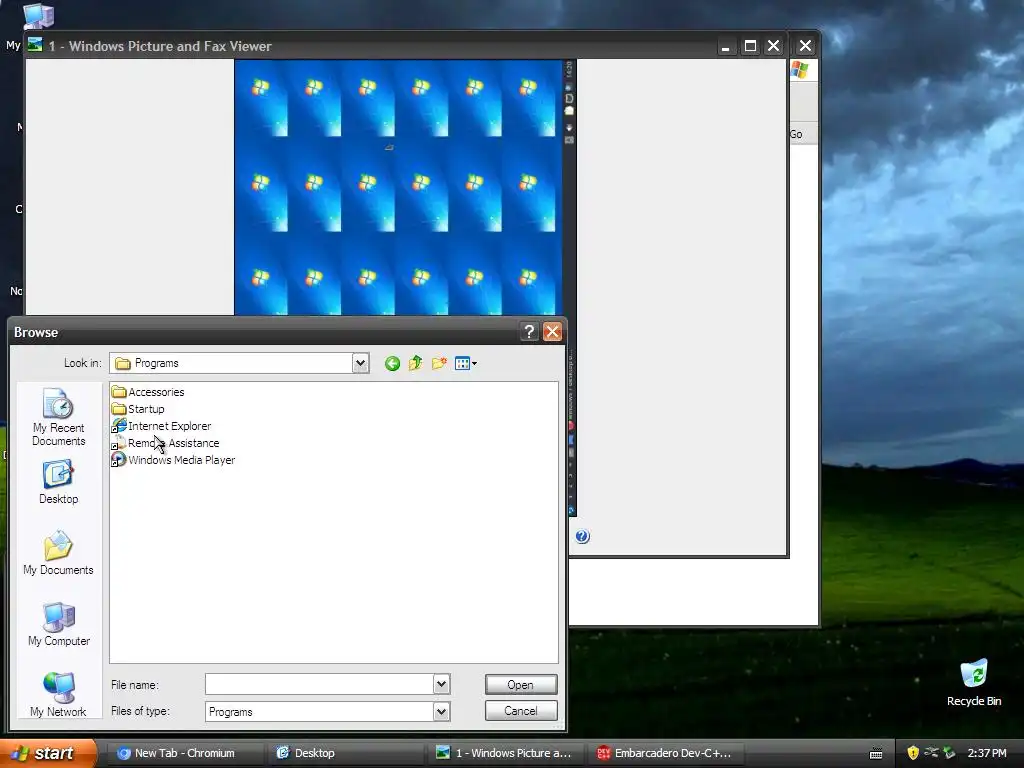Select the Internet Explorer shortcut
Viewport: 1024px width, 768px height.
tap(161, 426)
